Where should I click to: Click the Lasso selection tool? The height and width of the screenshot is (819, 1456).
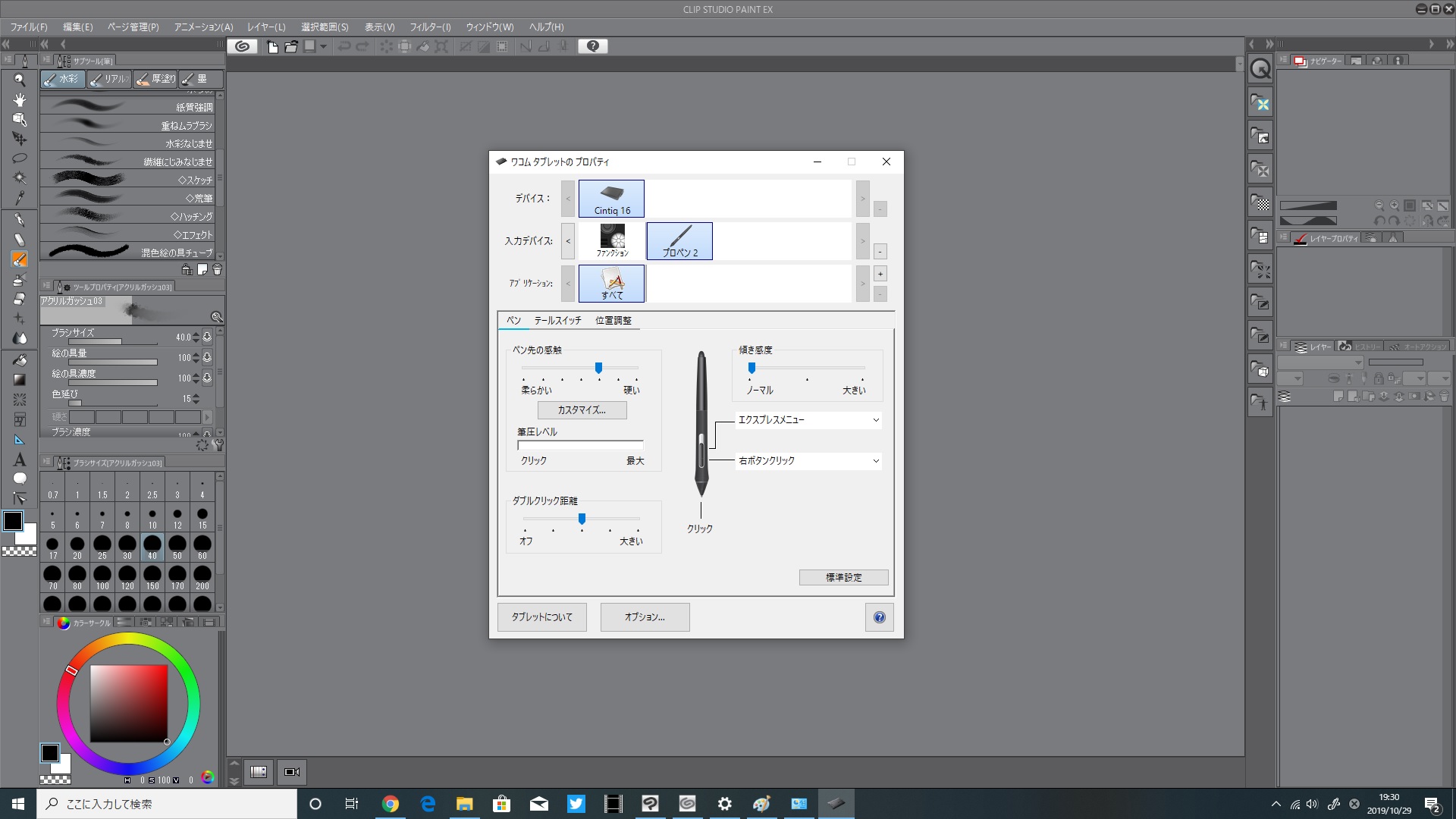click(20, 158)
